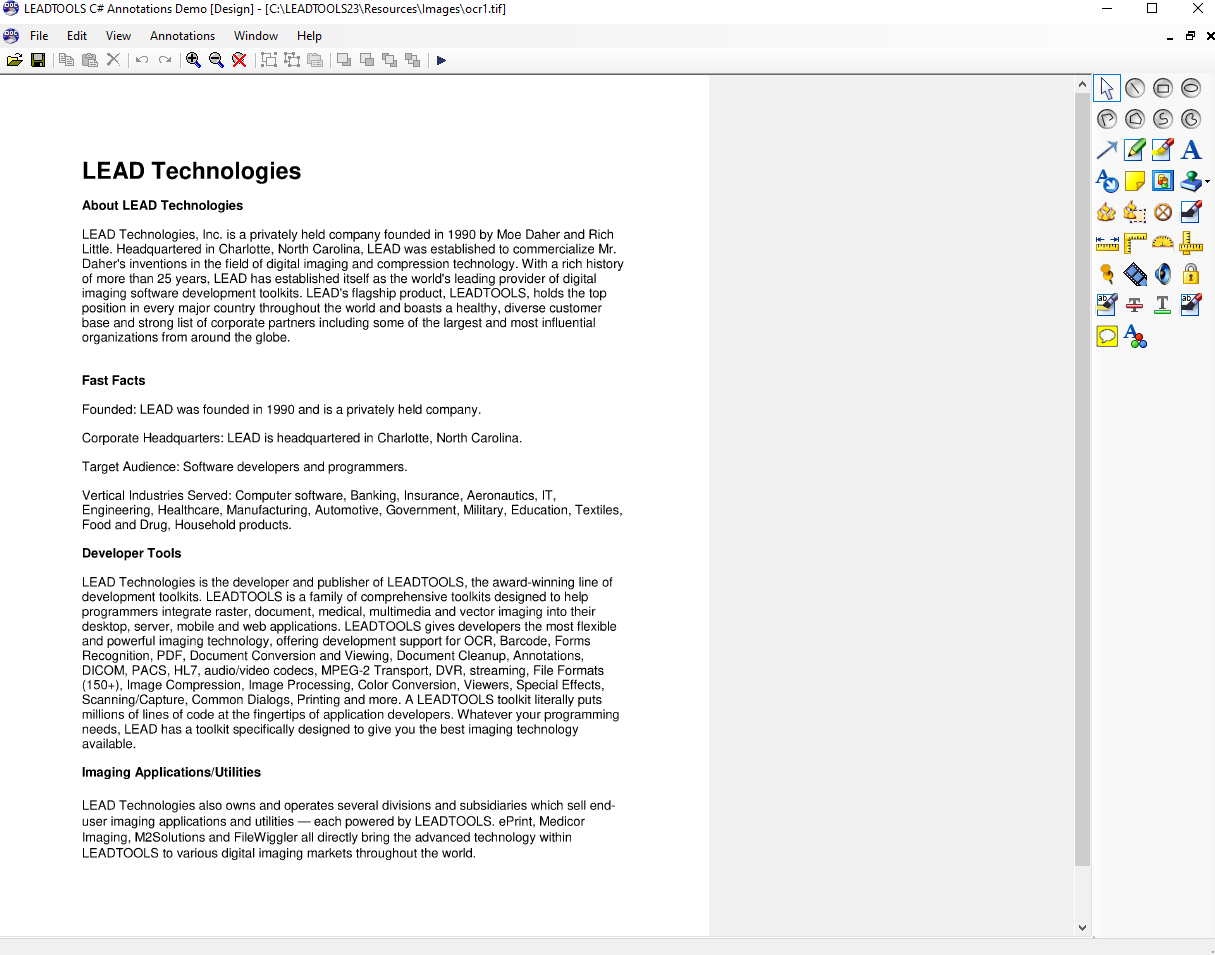Screen dimensions: 1215x955
Task: Open the Edit menu
Action: [77, 36]
